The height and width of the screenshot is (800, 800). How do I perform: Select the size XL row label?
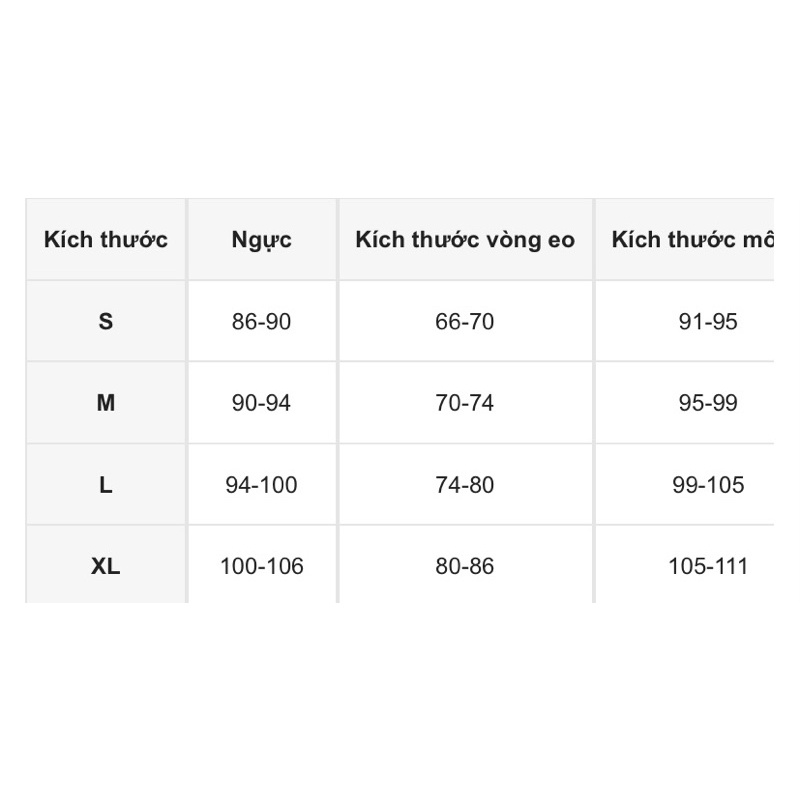106,566
